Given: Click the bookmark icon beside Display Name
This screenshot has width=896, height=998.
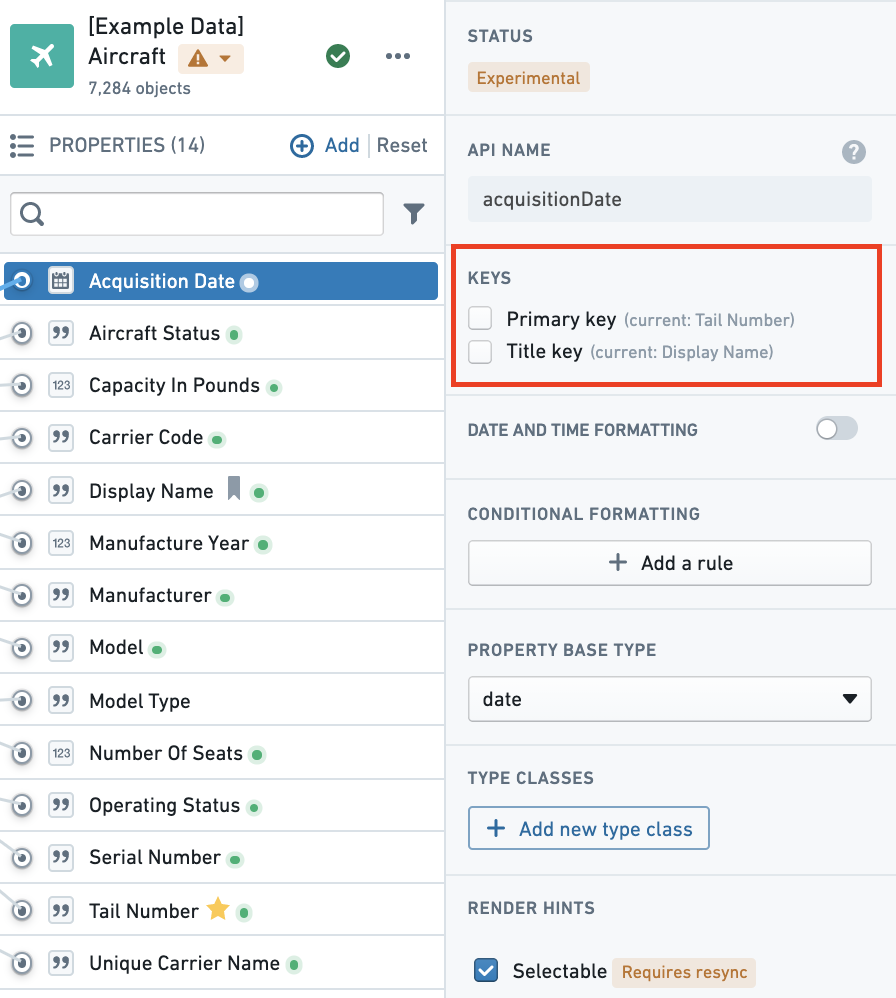Looking at the screenshot, I should pyautogui.click(x=234, y=489).
